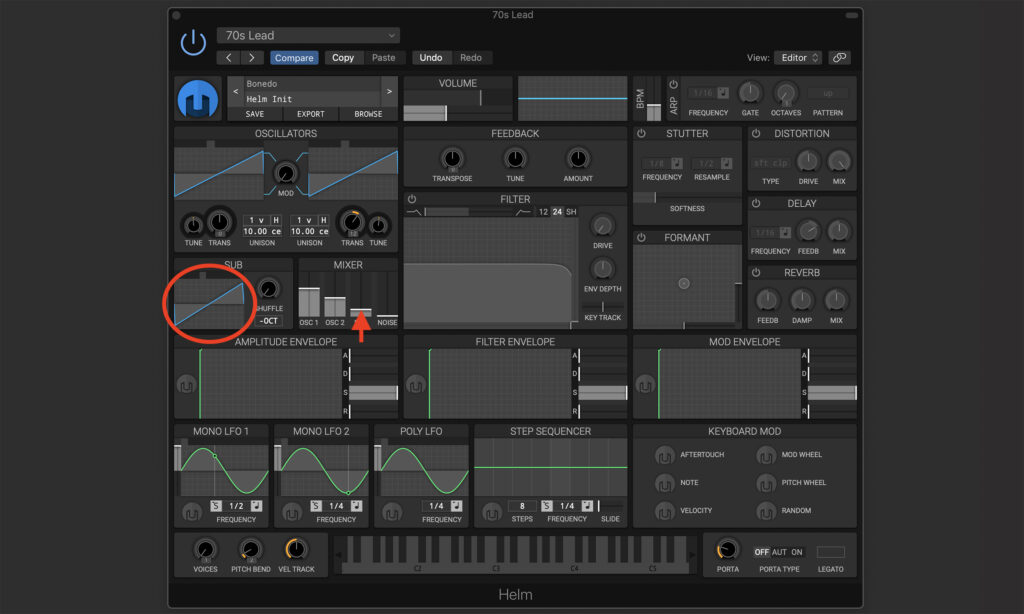Select the Poly LFO modulation source icon
The height and width of the screenshot is (614, 1024).
click(x=392, y=513)
